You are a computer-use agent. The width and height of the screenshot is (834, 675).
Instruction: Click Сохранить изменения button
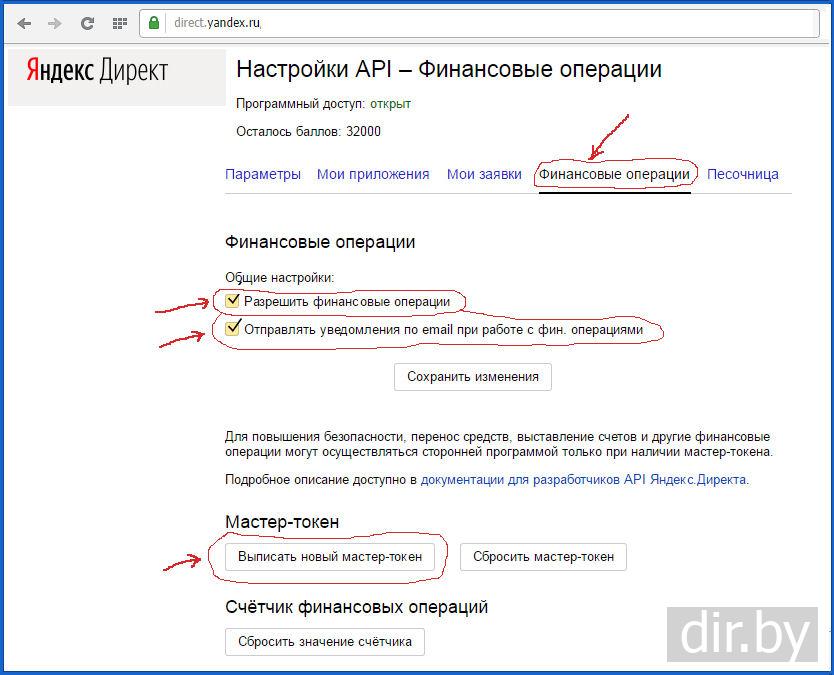tap(473, 377)
